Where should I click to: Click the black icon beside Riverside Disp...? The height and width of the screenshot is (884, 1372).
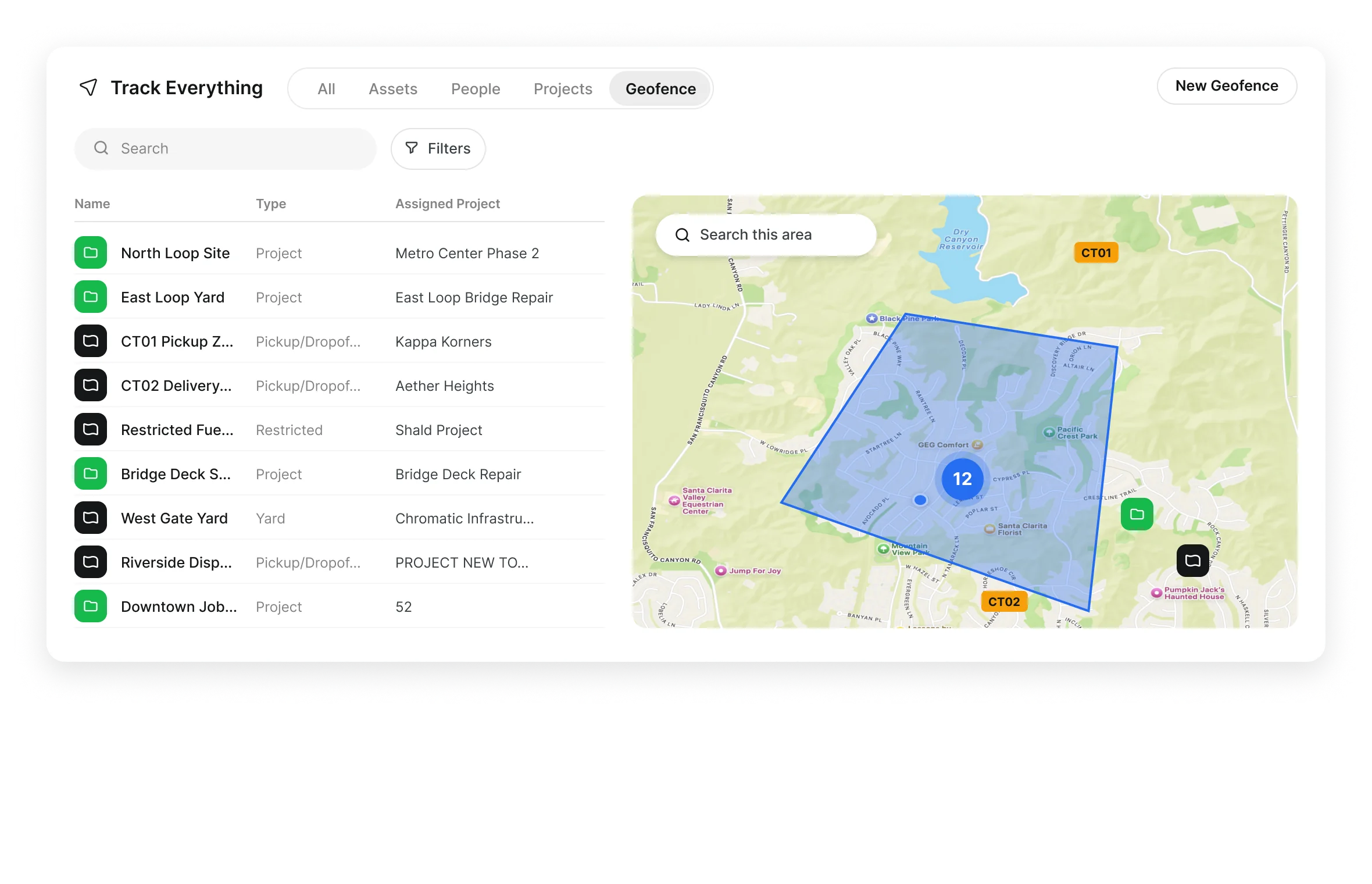tap(91, 562)
